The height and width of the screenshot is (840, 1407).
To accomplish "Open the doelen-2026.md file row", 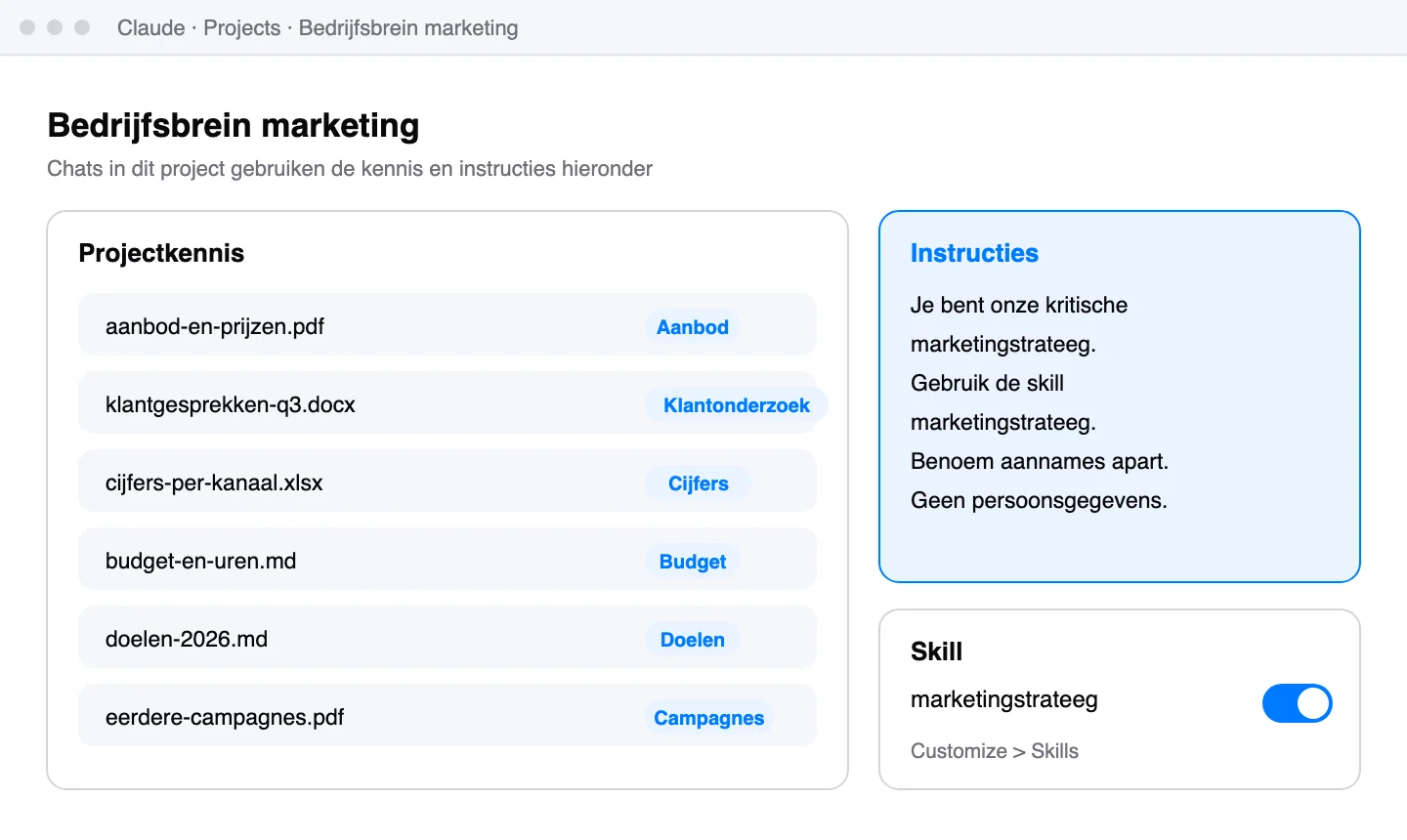I will pyautogui.click(x=448, y=637).
